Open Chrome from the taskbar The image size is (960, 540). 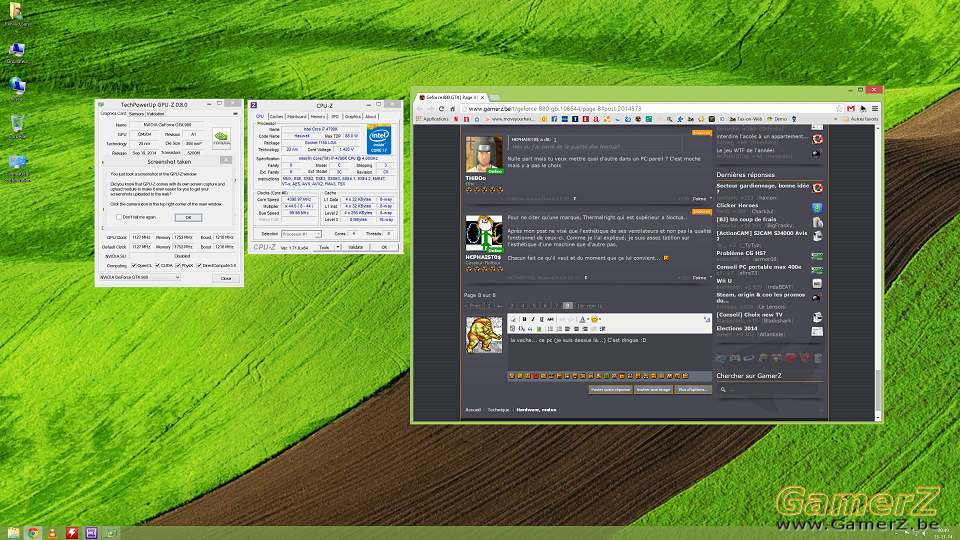coord(33,533)
